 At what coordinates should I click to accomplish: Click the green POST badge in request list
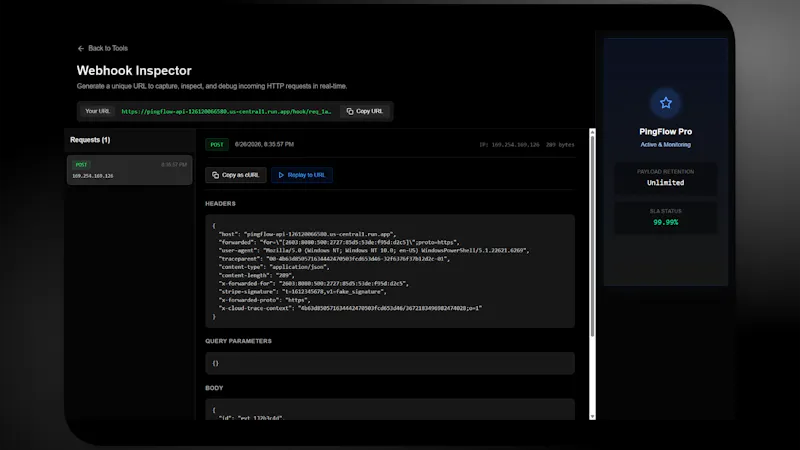pos(81,165)
